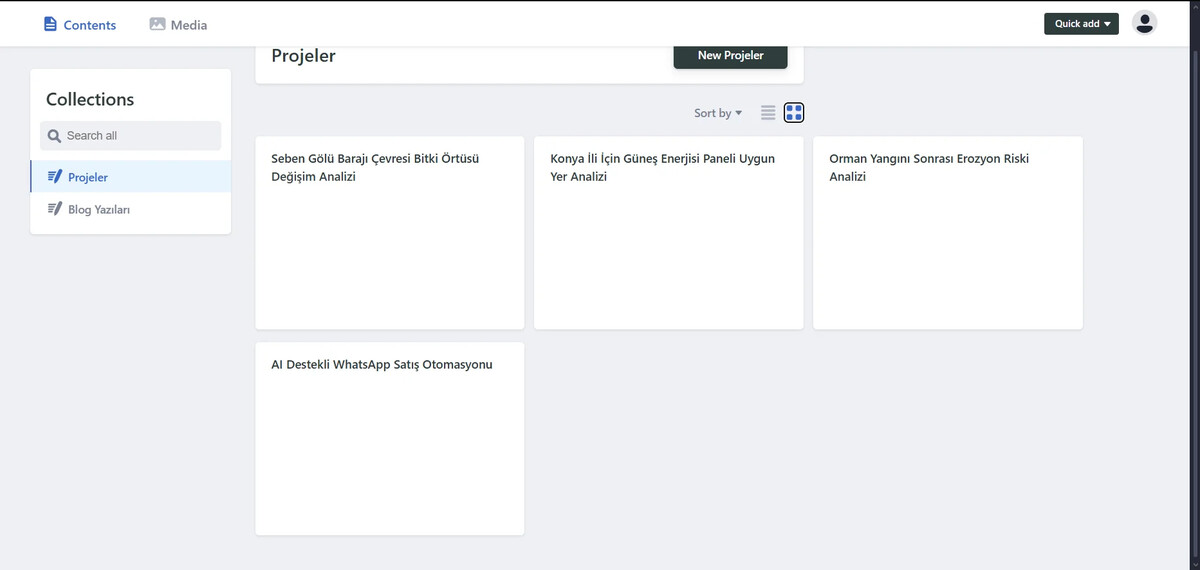Focus the Search all input field

click(140, 136)
